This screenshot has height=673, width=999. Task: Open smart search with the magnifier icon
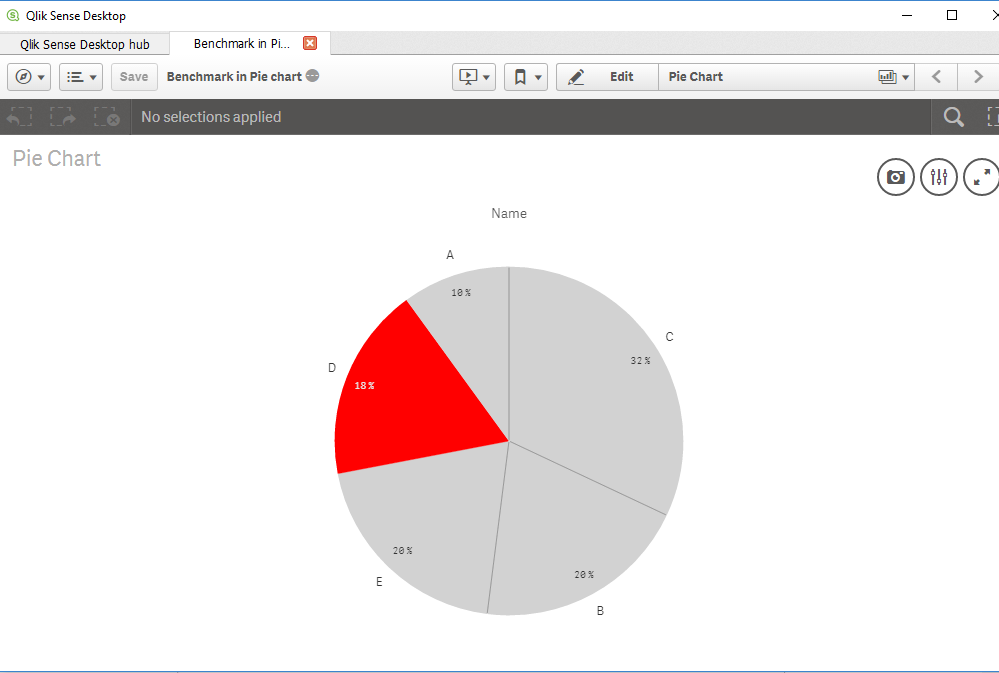click(952, 116)
